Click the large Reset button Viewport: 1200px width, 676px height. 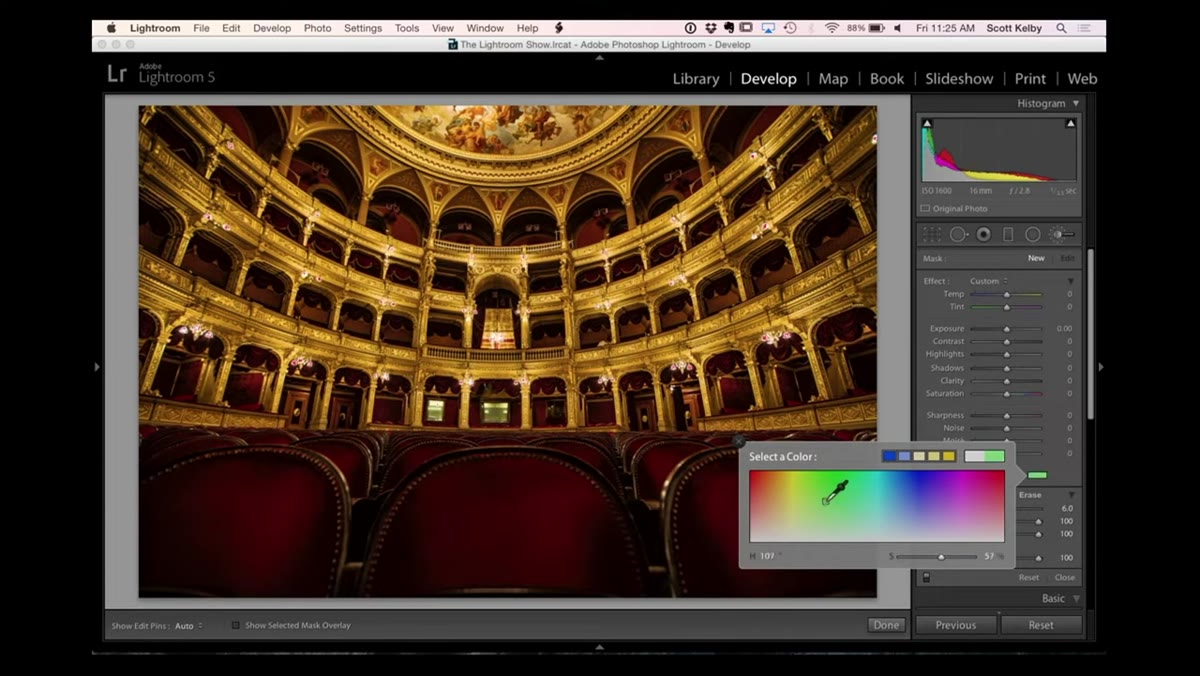pos(1041,625)
